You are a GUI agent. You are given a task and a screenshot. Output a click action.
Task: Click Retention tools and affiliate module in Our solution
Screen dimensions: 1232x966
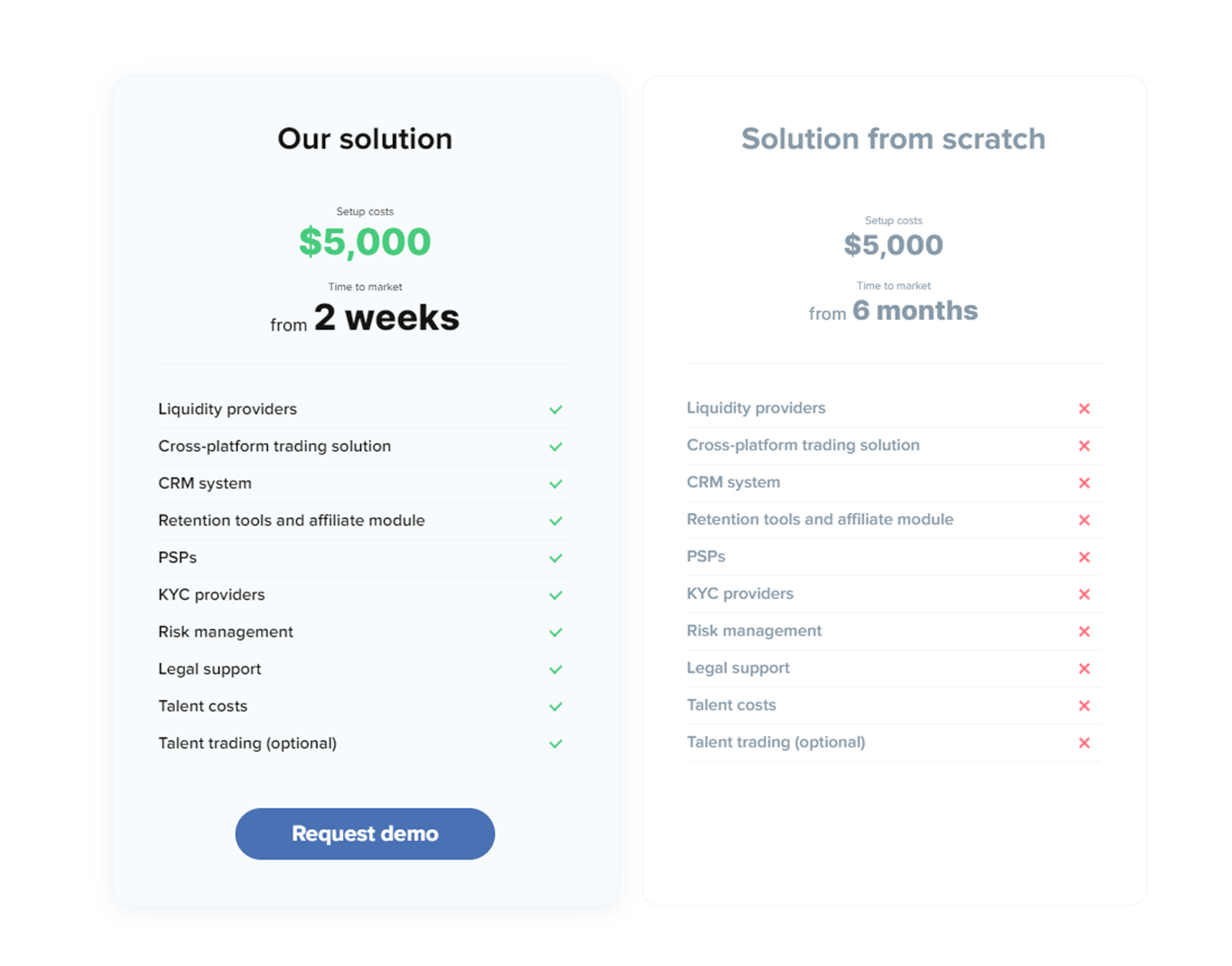point(291,520)
